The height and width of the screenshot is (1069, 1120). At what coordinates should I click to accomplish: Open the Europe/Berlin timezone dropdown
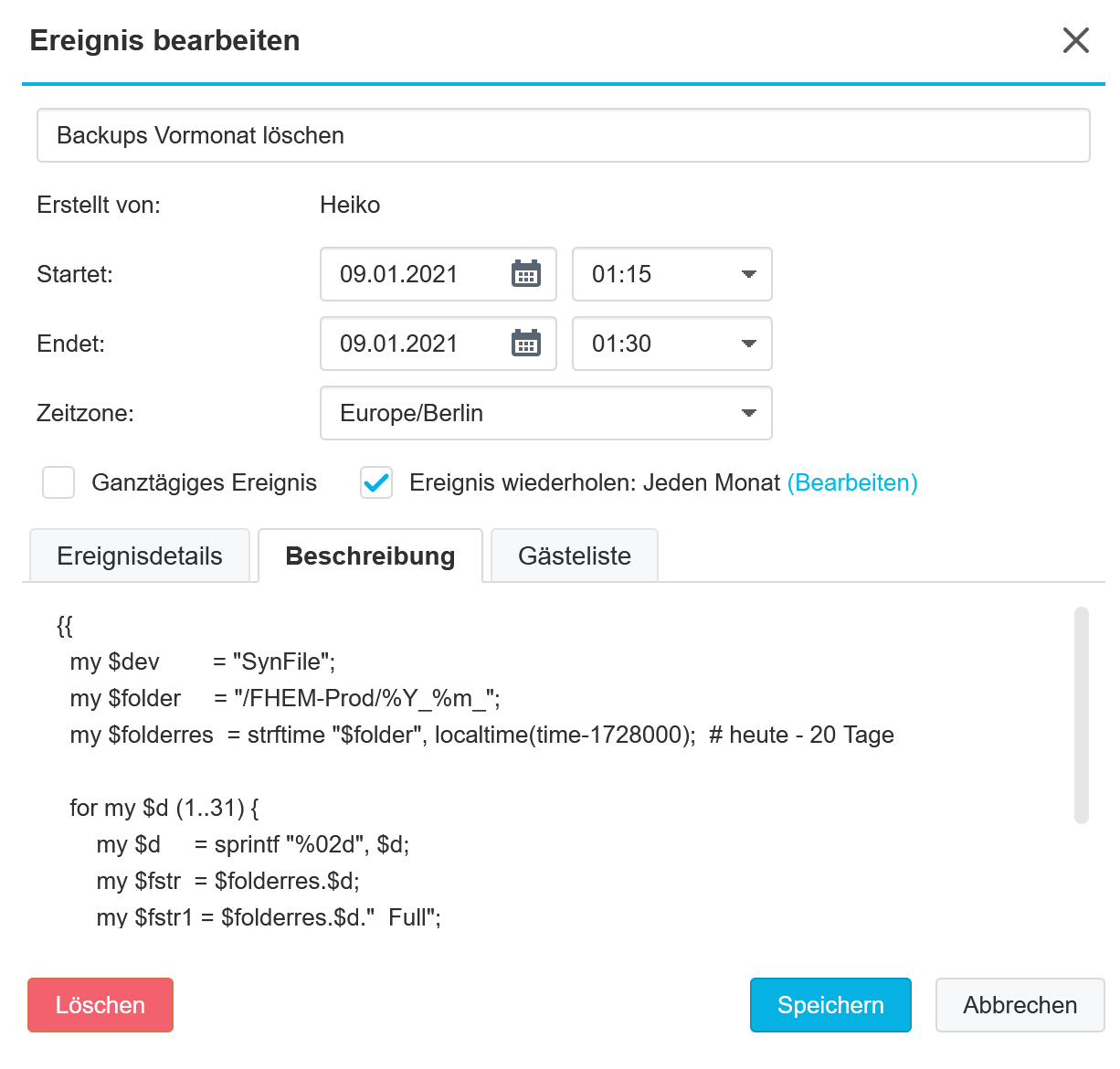(546, 413)
